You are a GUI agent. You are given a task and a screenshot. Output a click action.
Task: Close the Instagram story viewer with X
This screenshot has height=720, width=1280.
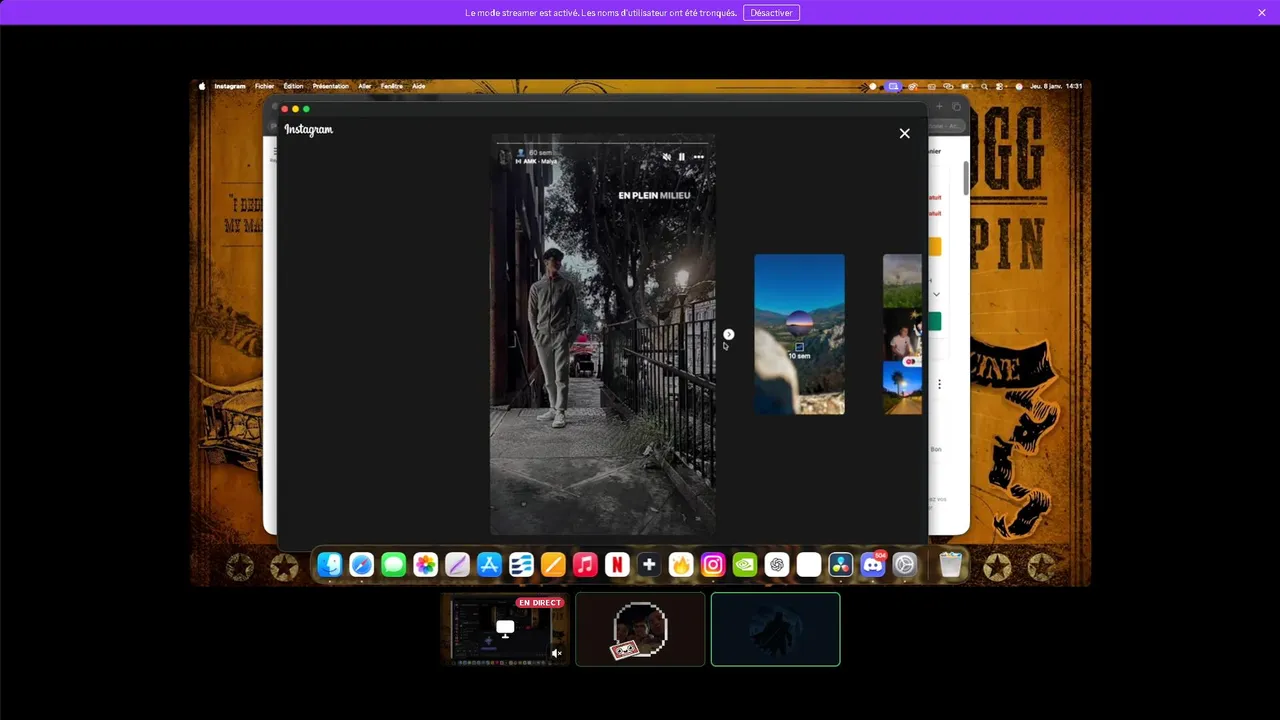pos(904,133)
